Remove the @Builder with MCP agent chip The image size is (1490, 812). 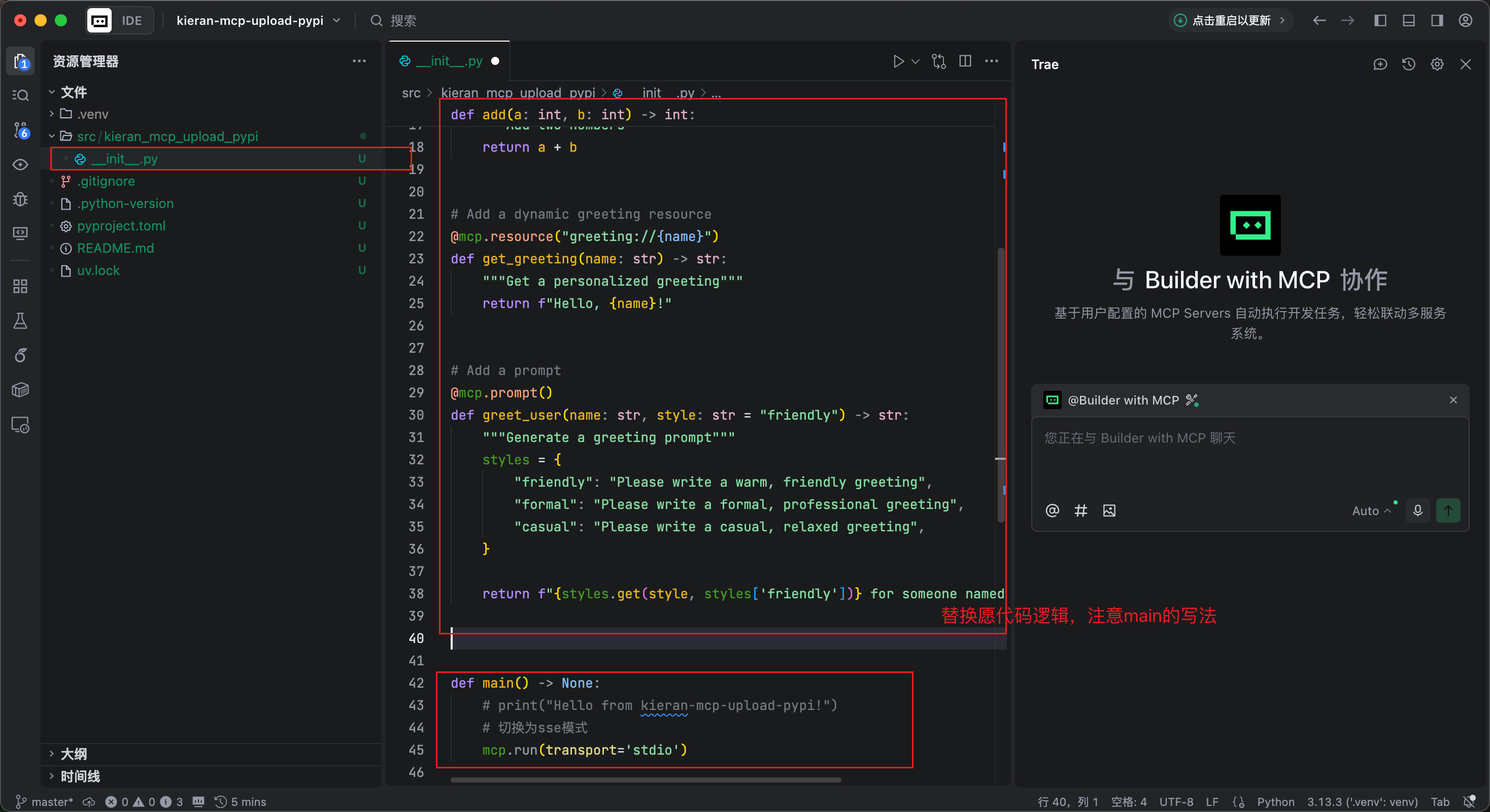[1453, 400]
